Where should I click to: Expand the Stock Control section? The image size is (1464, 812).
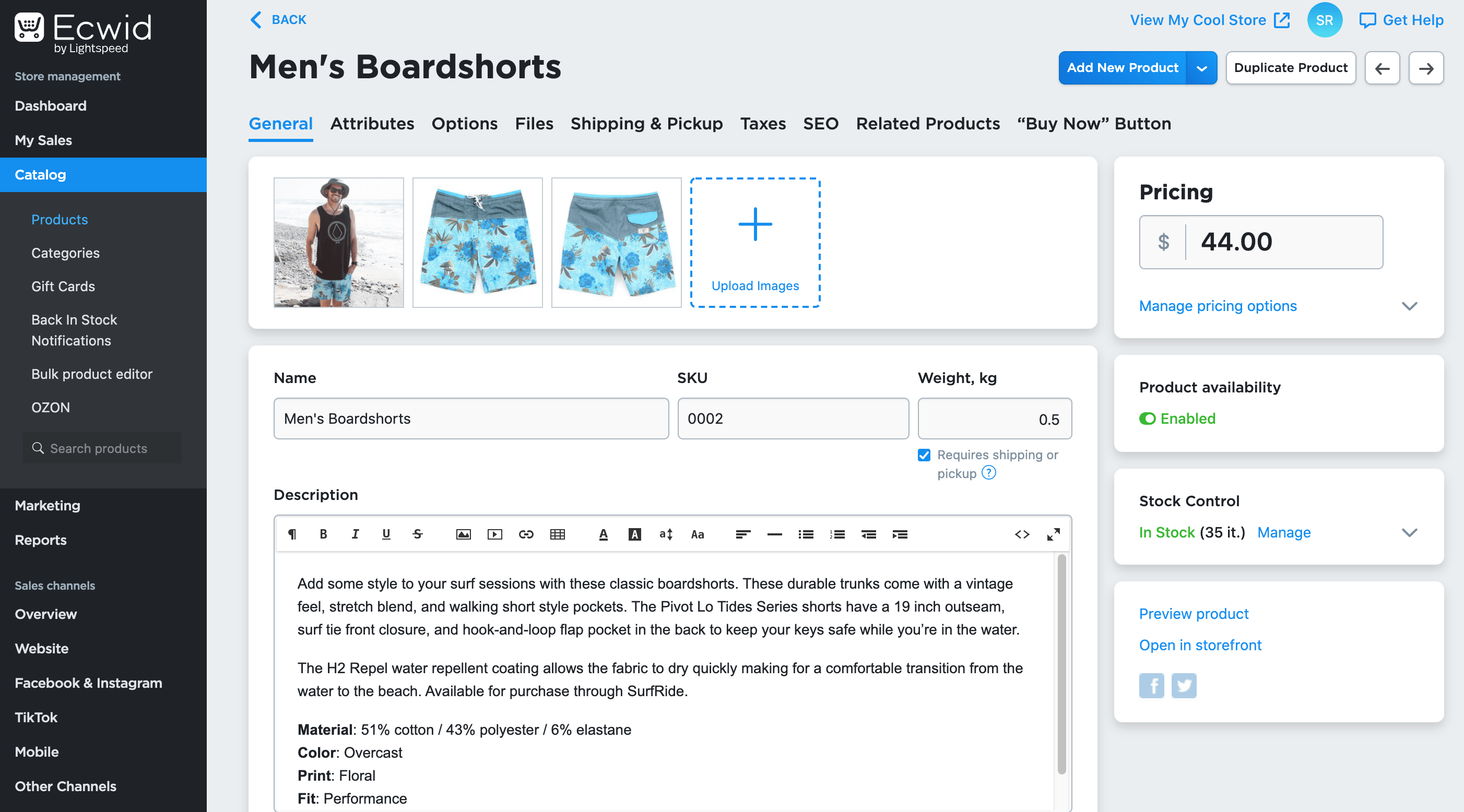(1410, 533)
